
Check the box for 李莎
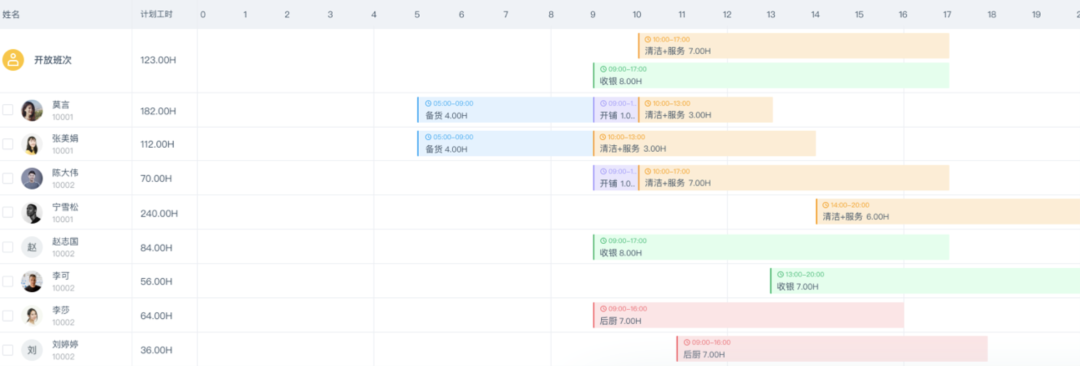point(8,316)
